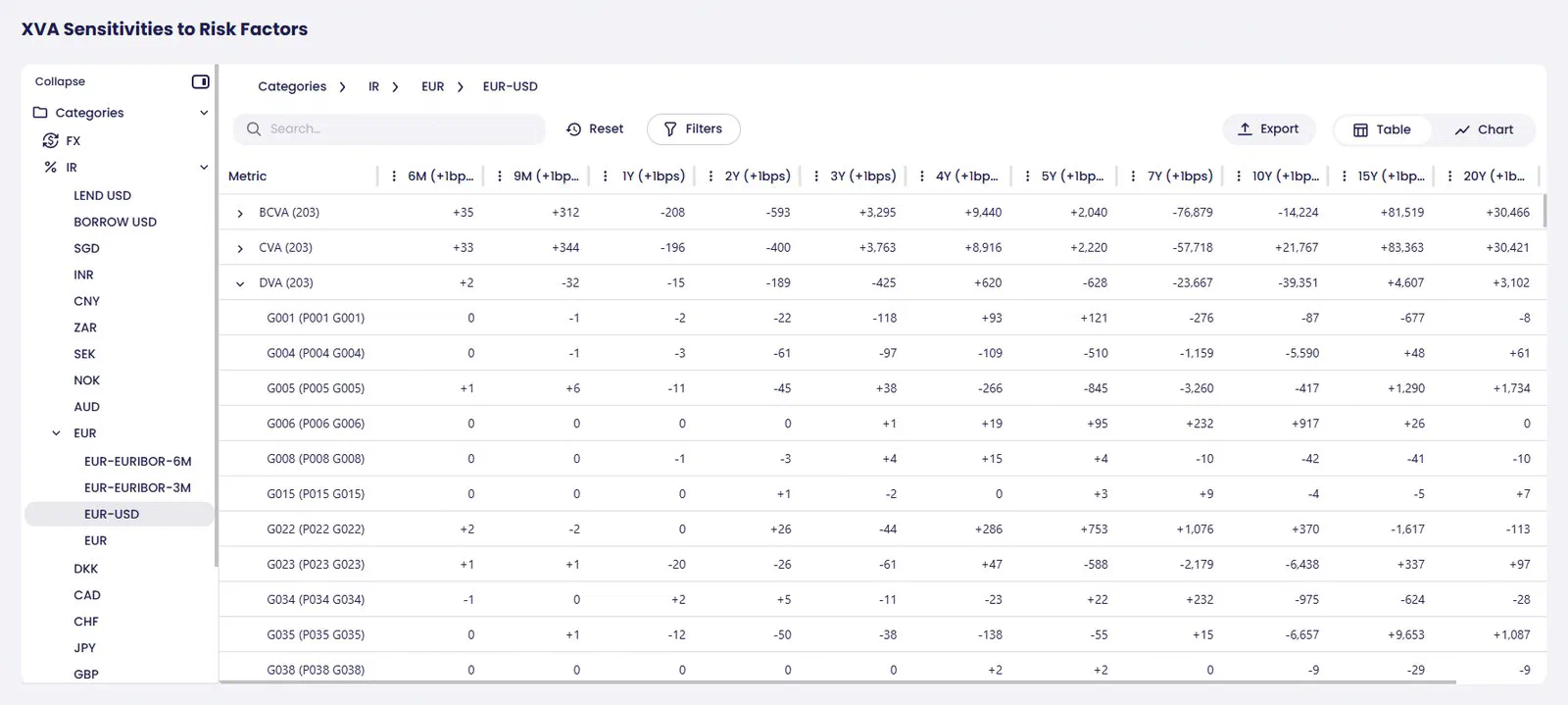This screenshot has width=1568, height=705.
Task: Open column menu for 6M (+1bps)
Action: [x=394, y=176]
